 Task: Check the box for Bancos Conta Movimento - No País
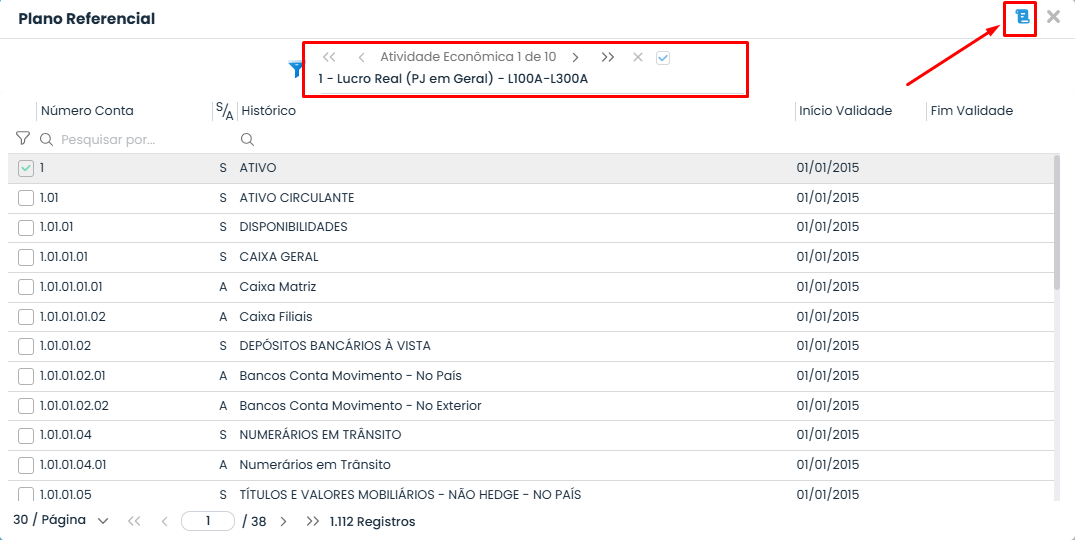25,376
